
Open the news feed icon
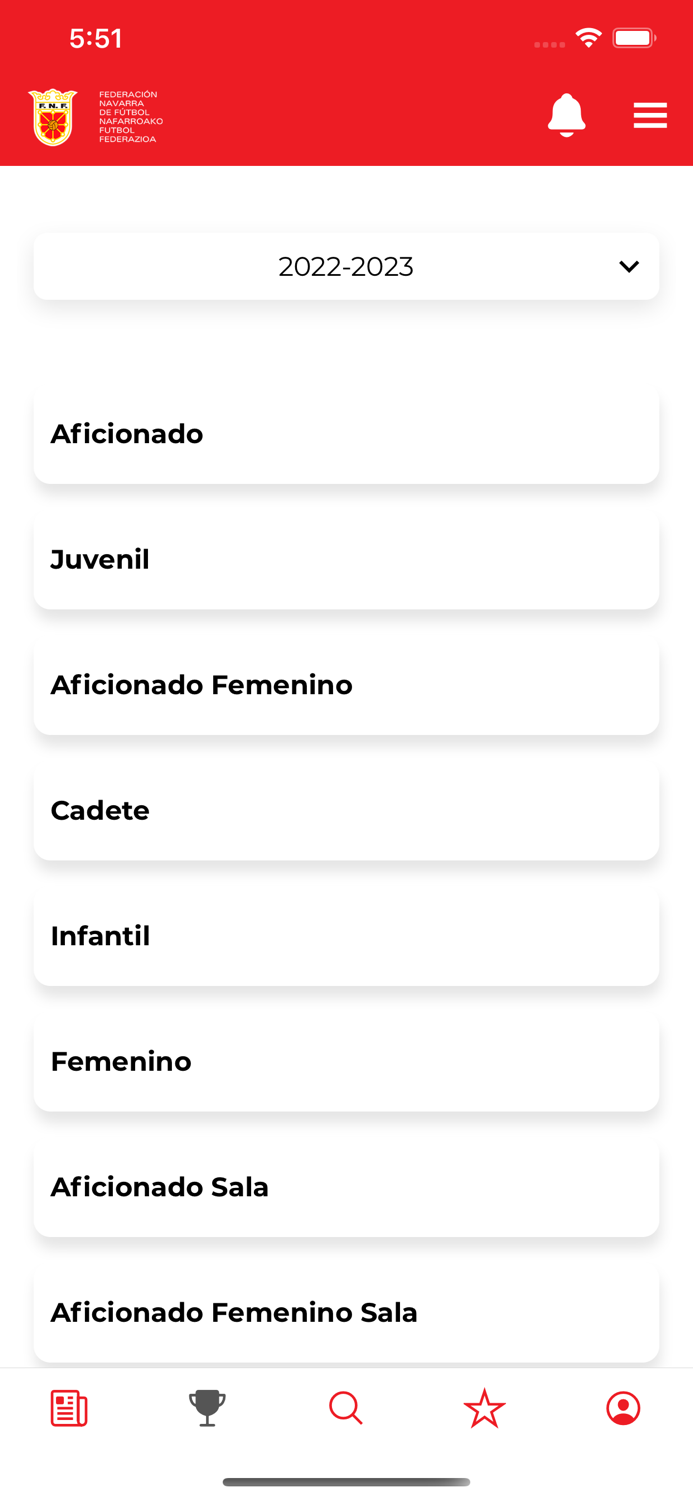[68, 1408]
